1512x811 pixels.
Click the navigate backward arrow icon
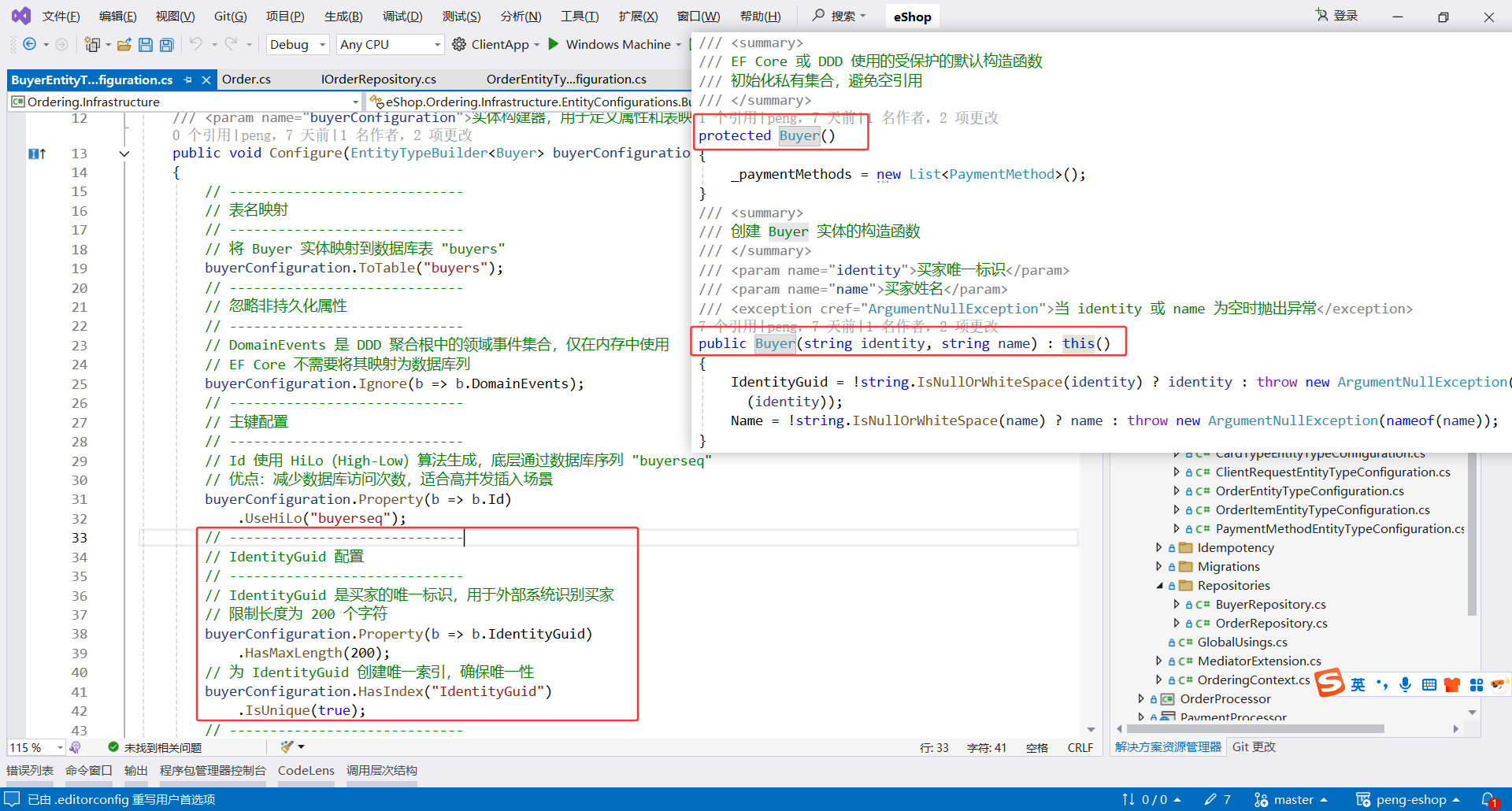click(29, 44)
